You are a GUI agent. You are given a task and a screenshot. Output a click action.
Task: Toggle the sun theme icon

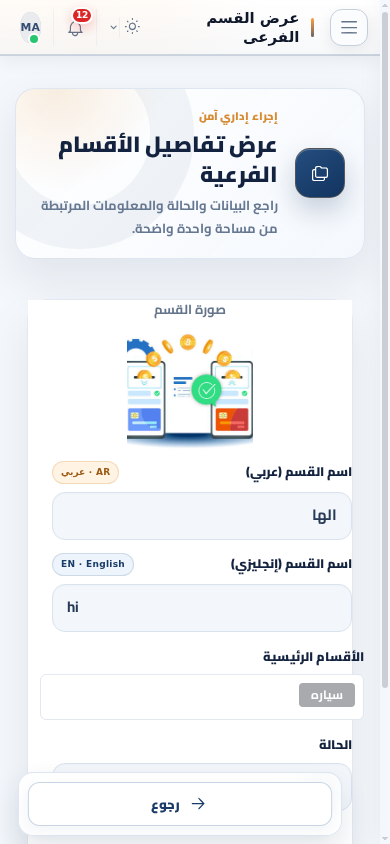click(x=132, y=26)
